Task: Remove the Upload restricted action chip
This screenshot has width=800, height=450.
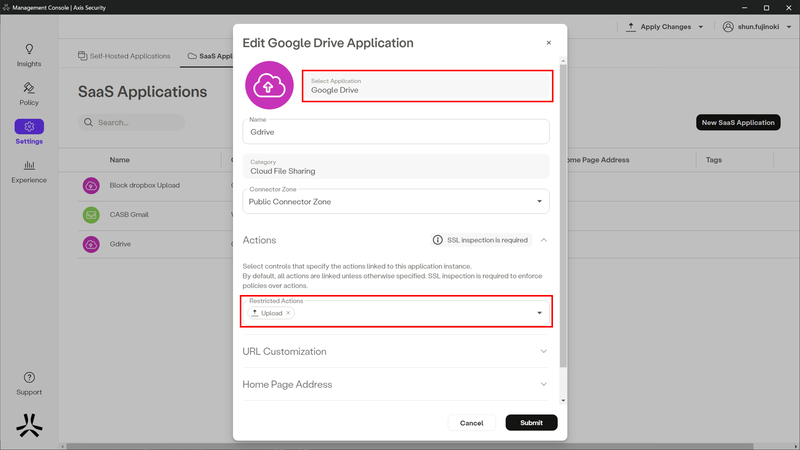Action: pos(288,313)
